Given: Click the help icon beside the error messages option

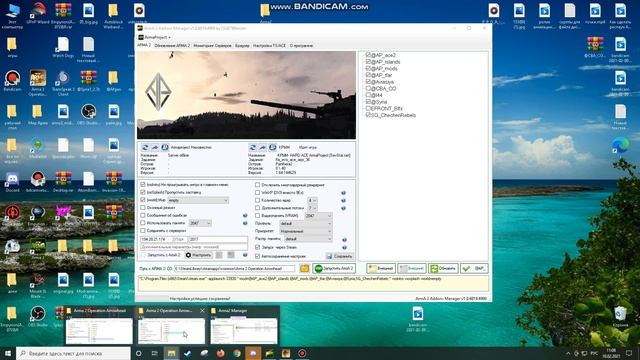Looking at the screenshot, I should [x=245, y=216].
